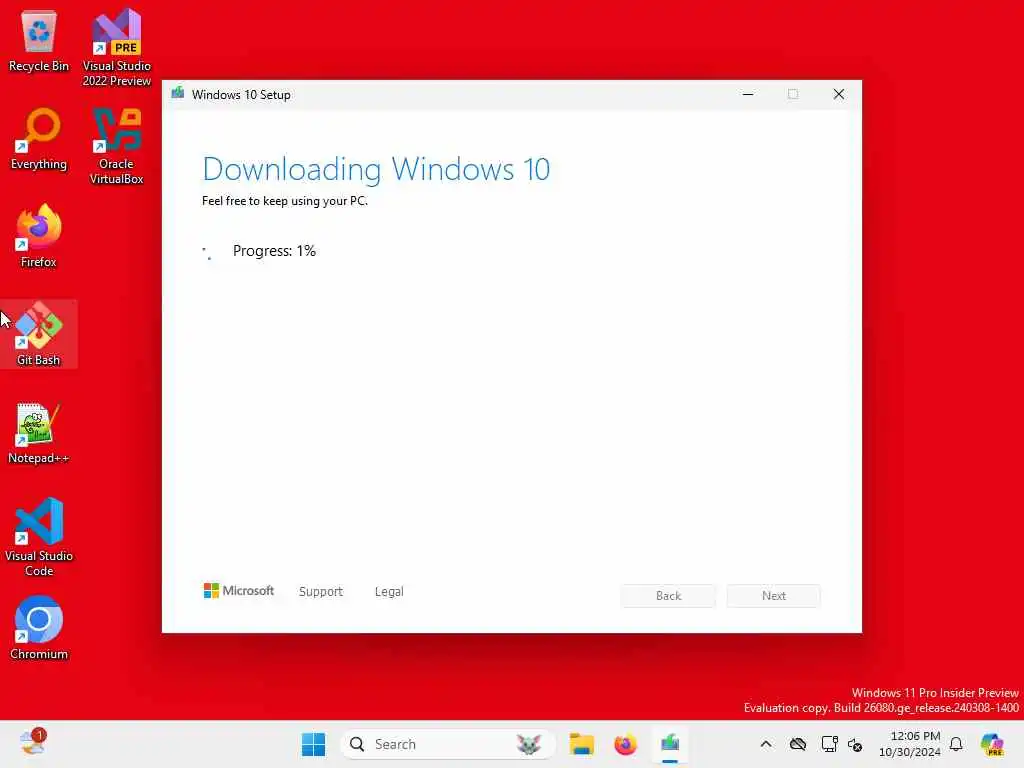
Task: Select the Git Bash desktop shortcut
Action: tap(39, 334)
